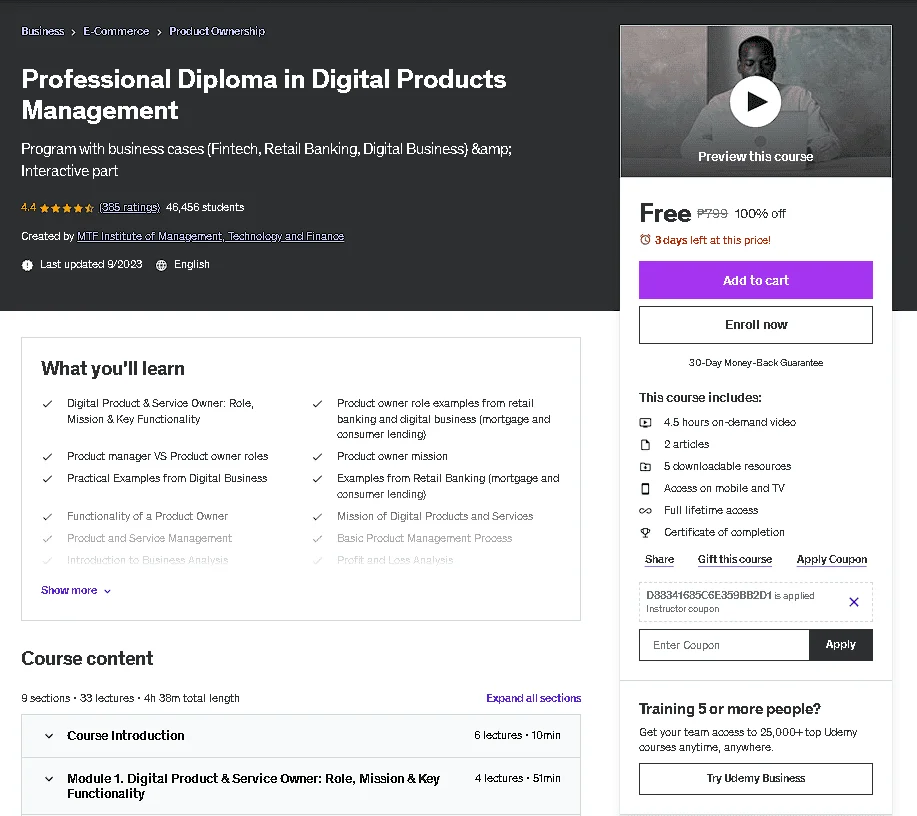Add the course to cart
The width and height of the screenshot is (917, 816).
756,280
